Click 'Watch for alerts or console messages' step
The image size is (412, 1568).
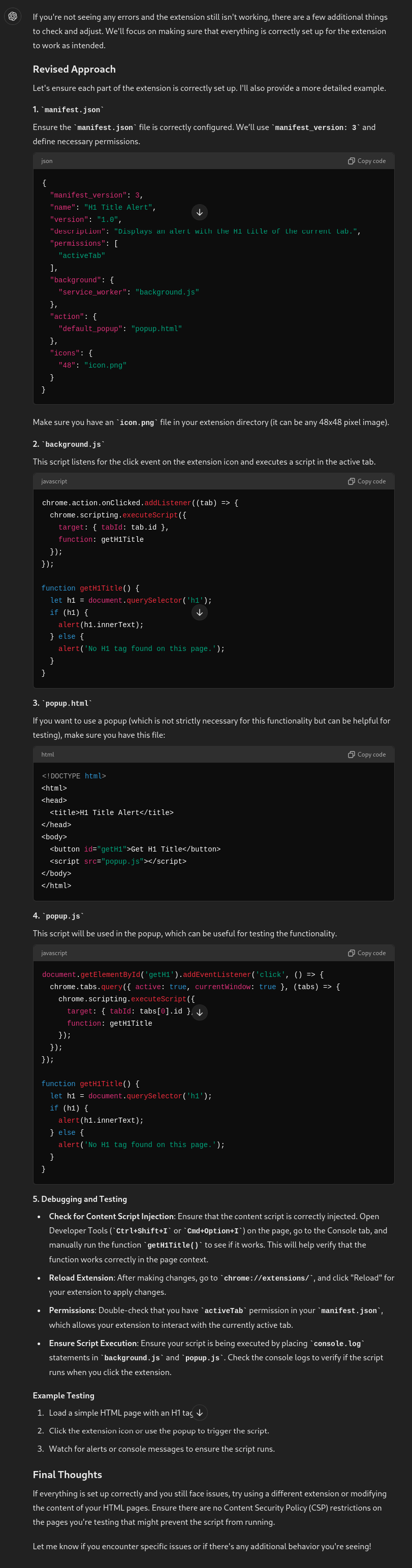(162, 1449)
